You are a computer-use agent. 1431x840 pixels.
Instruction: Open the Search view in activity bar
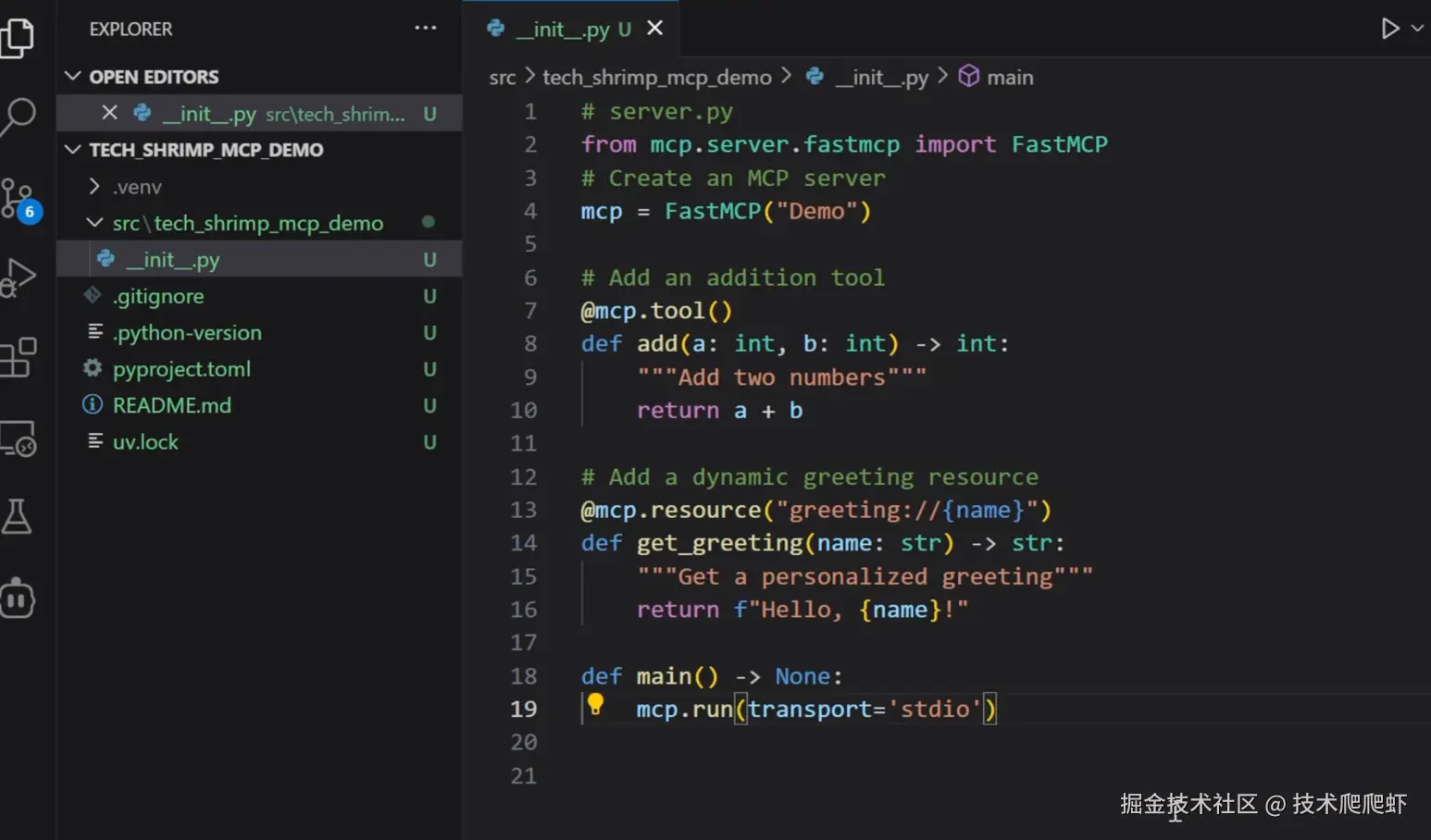coord(17,117)
